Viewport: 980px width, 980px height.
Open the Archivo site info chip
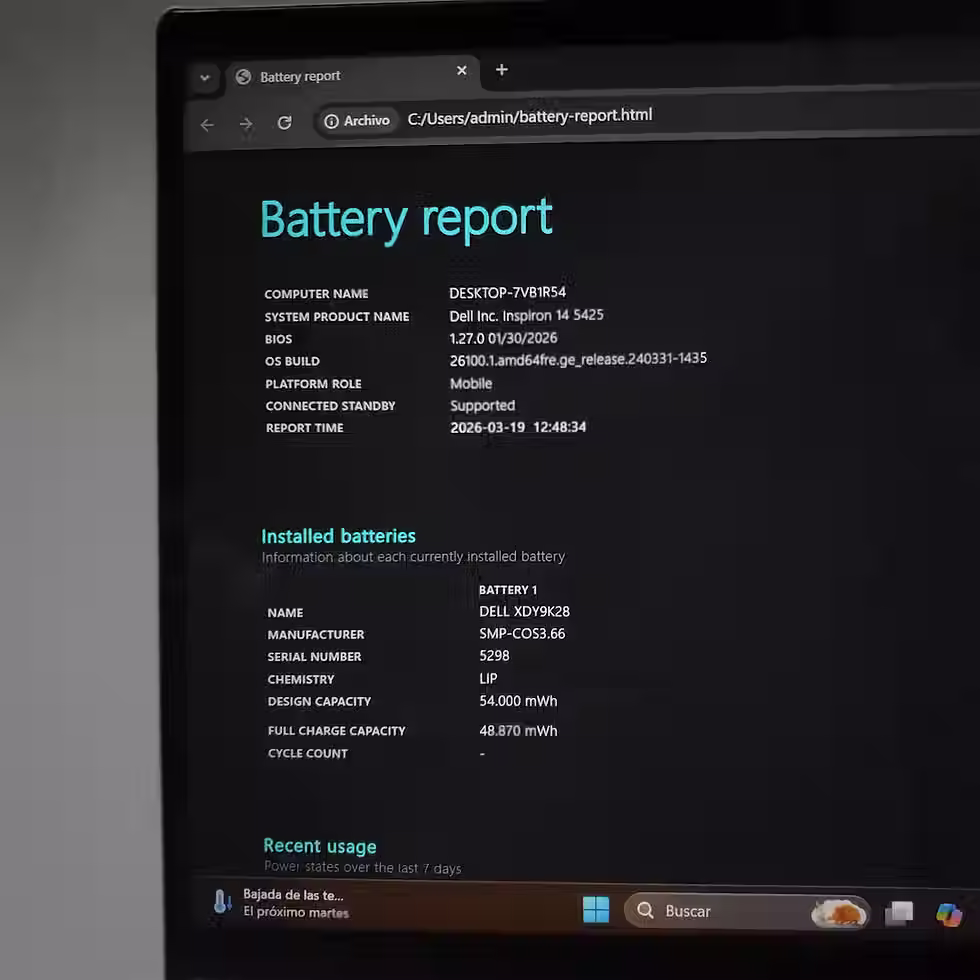(x=356, y=120)
